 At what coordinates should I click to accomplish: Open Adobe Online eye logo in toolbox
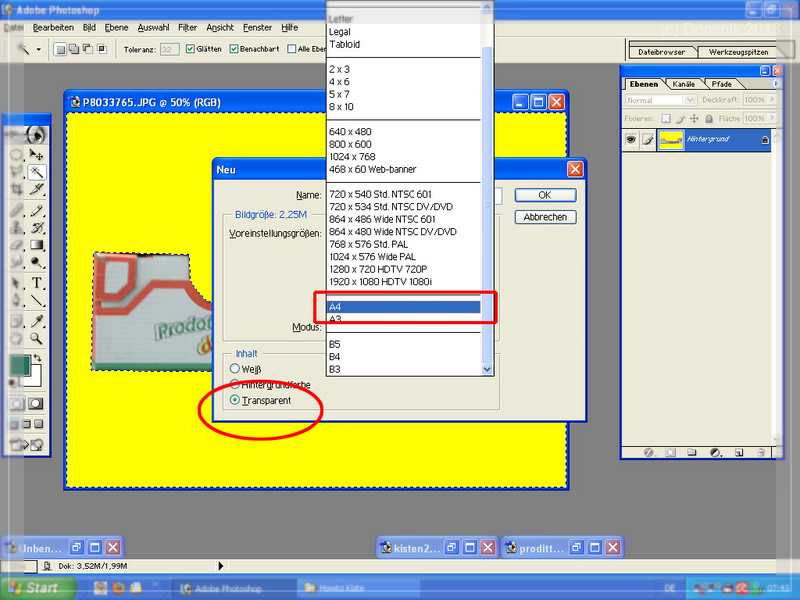[36, 134]
